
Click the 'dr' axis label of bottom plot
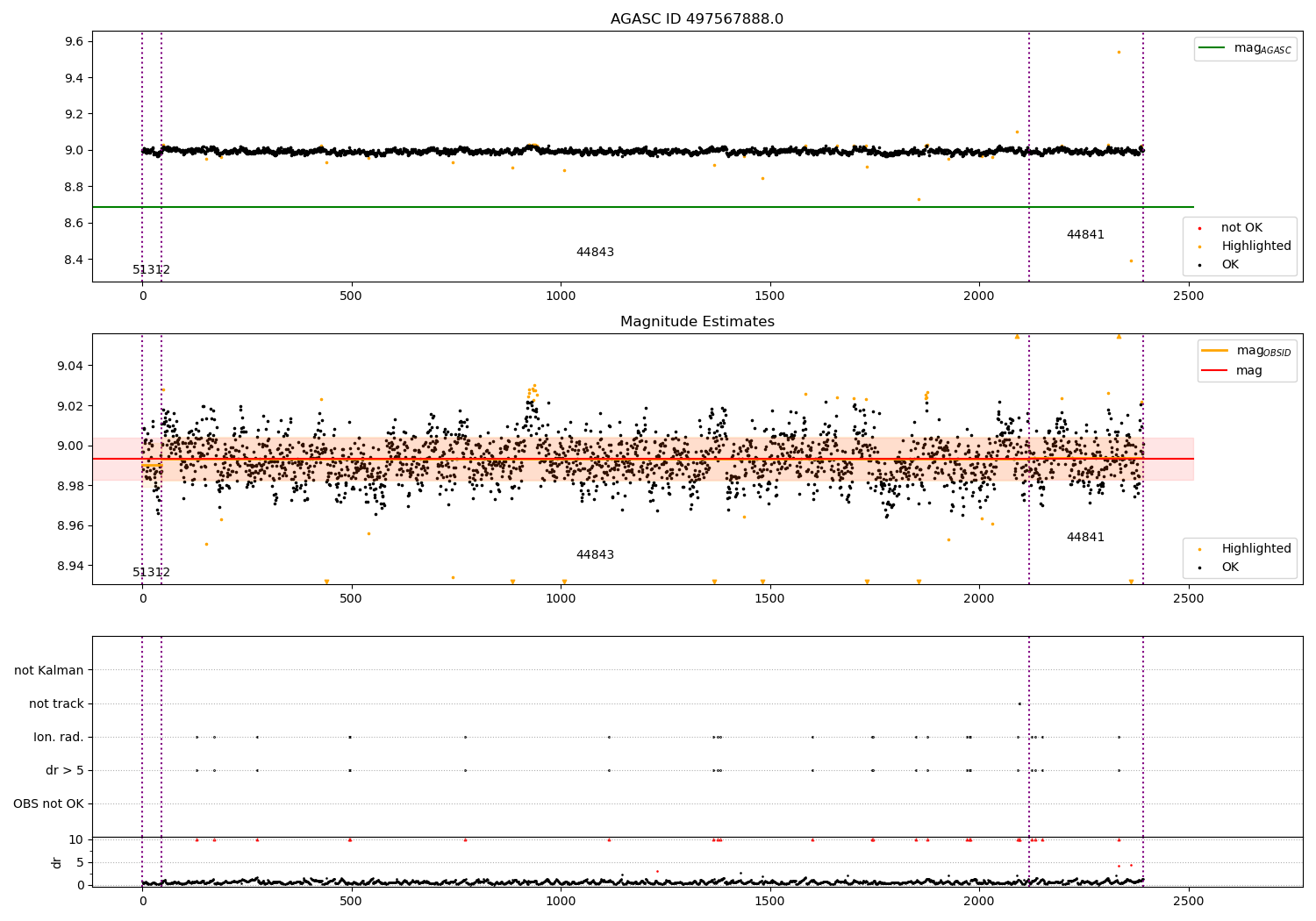pyautogui.click(x=57, y=862)
